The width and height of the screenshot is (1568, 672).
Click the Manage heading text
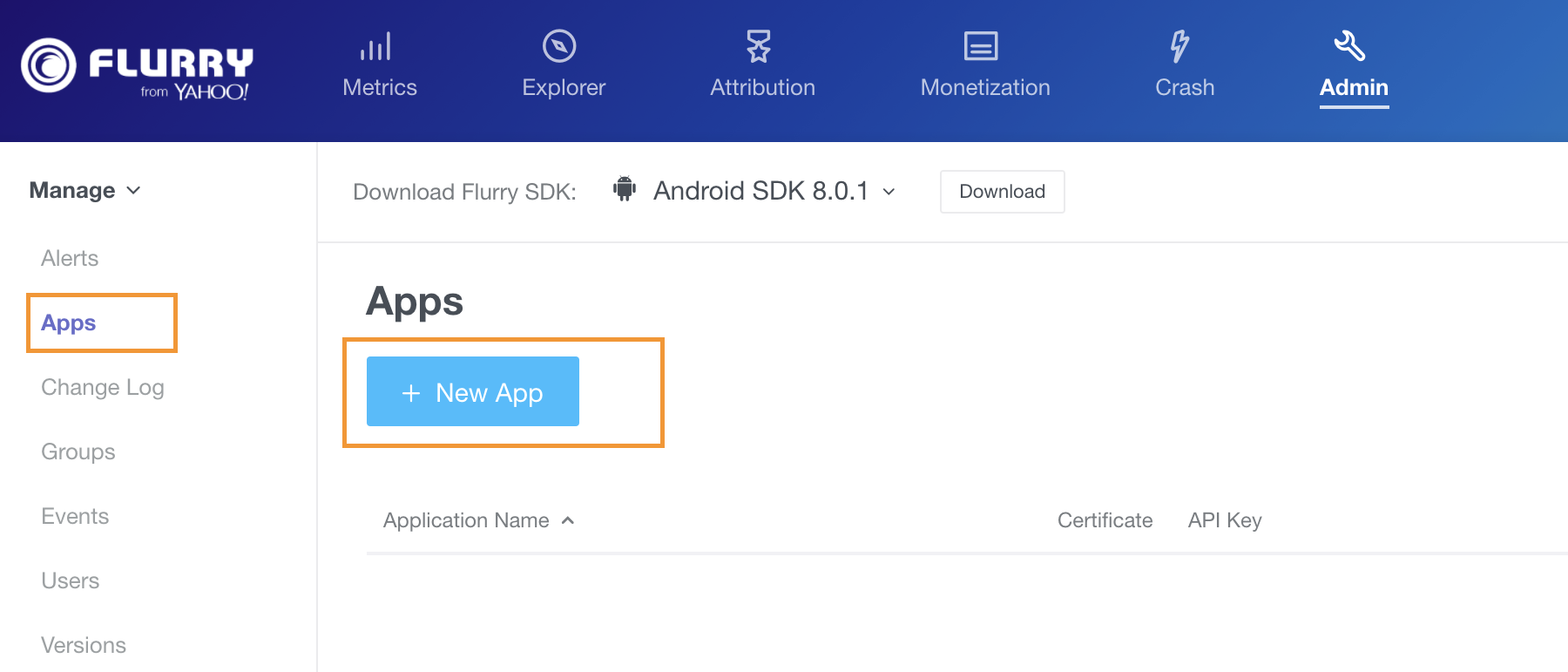[72, 190]
